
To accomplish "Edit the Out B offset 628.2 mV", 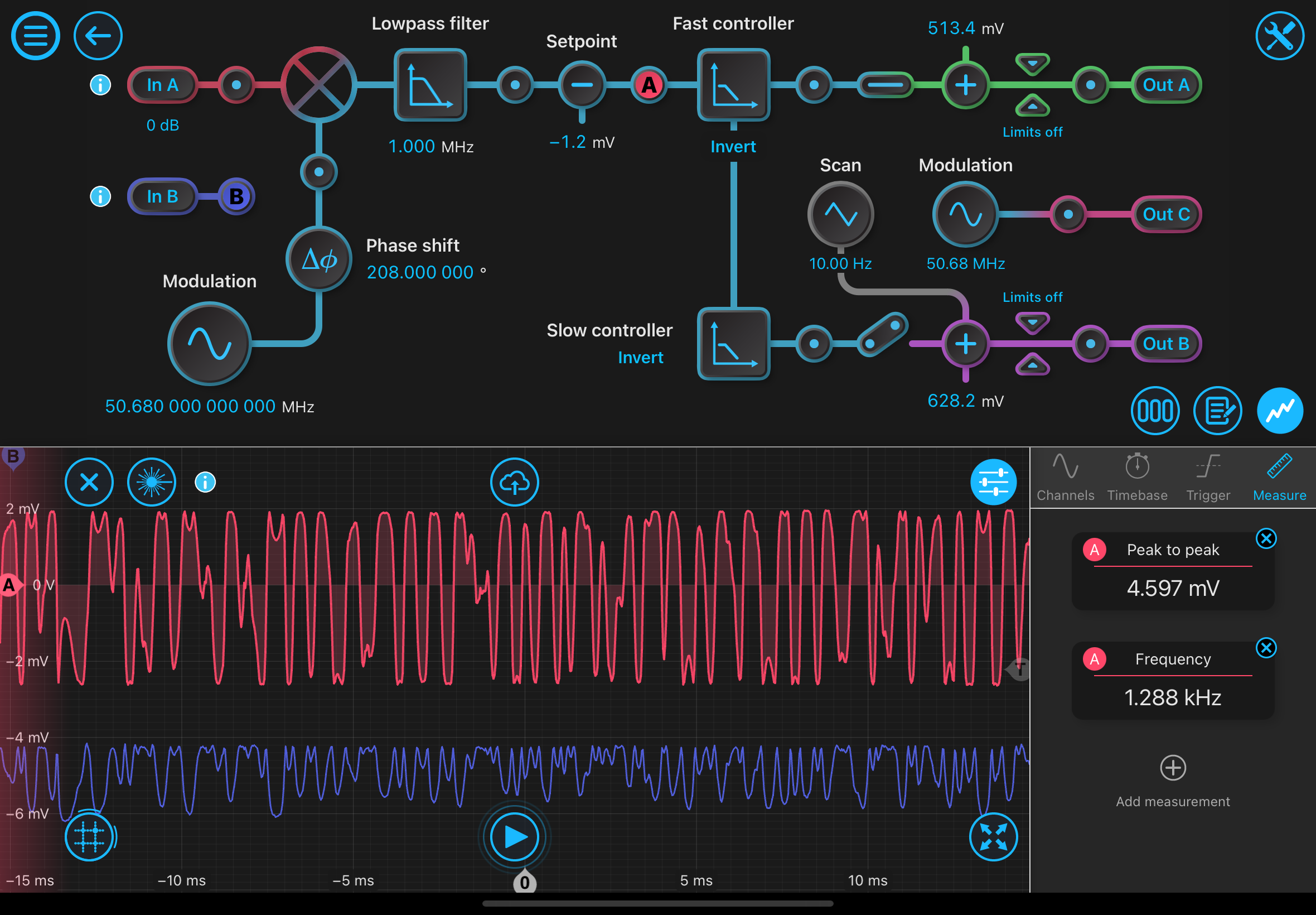I will point(965,401).
